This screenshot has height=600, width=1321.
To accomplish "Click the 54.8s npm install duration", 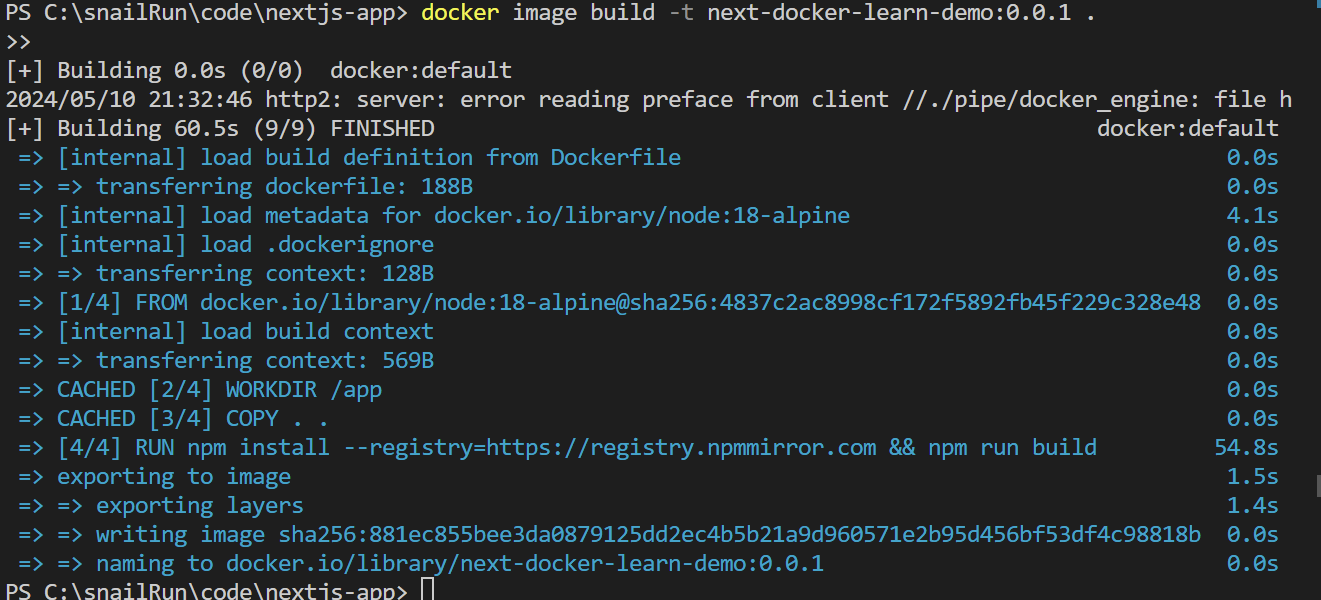I will (x=1246, y=447).
